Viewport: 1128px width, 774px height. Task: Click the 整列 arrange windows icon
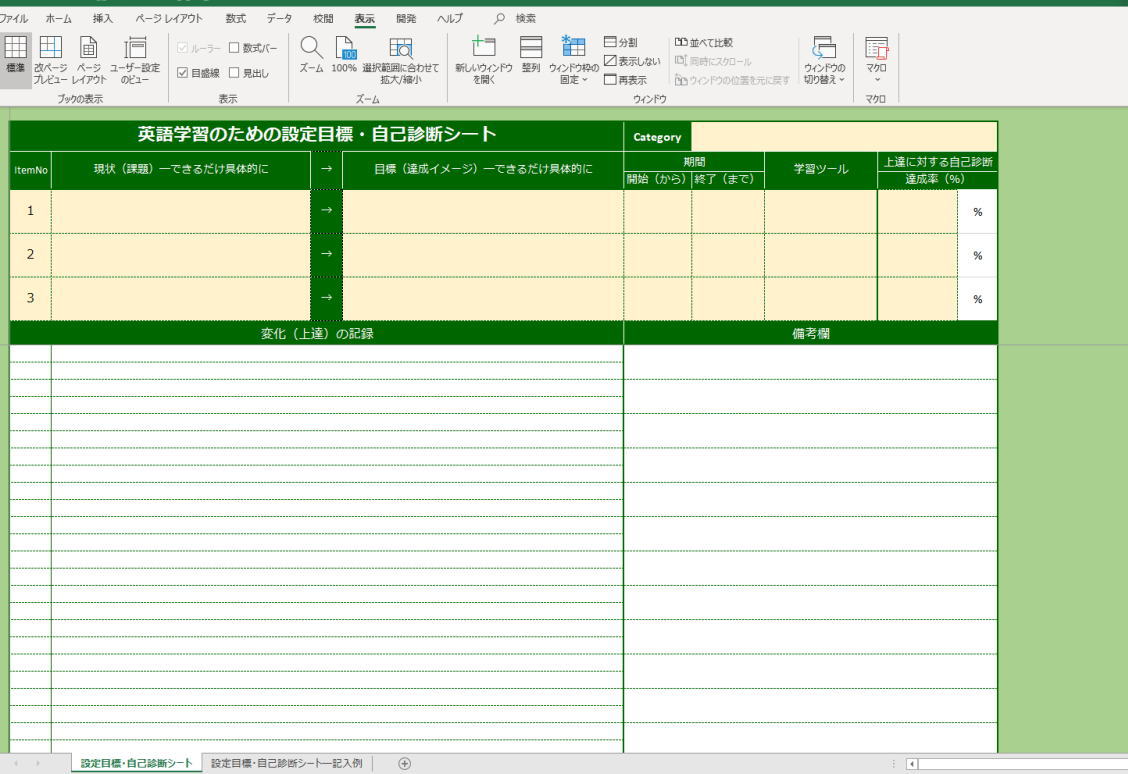[x=531, y=55]
